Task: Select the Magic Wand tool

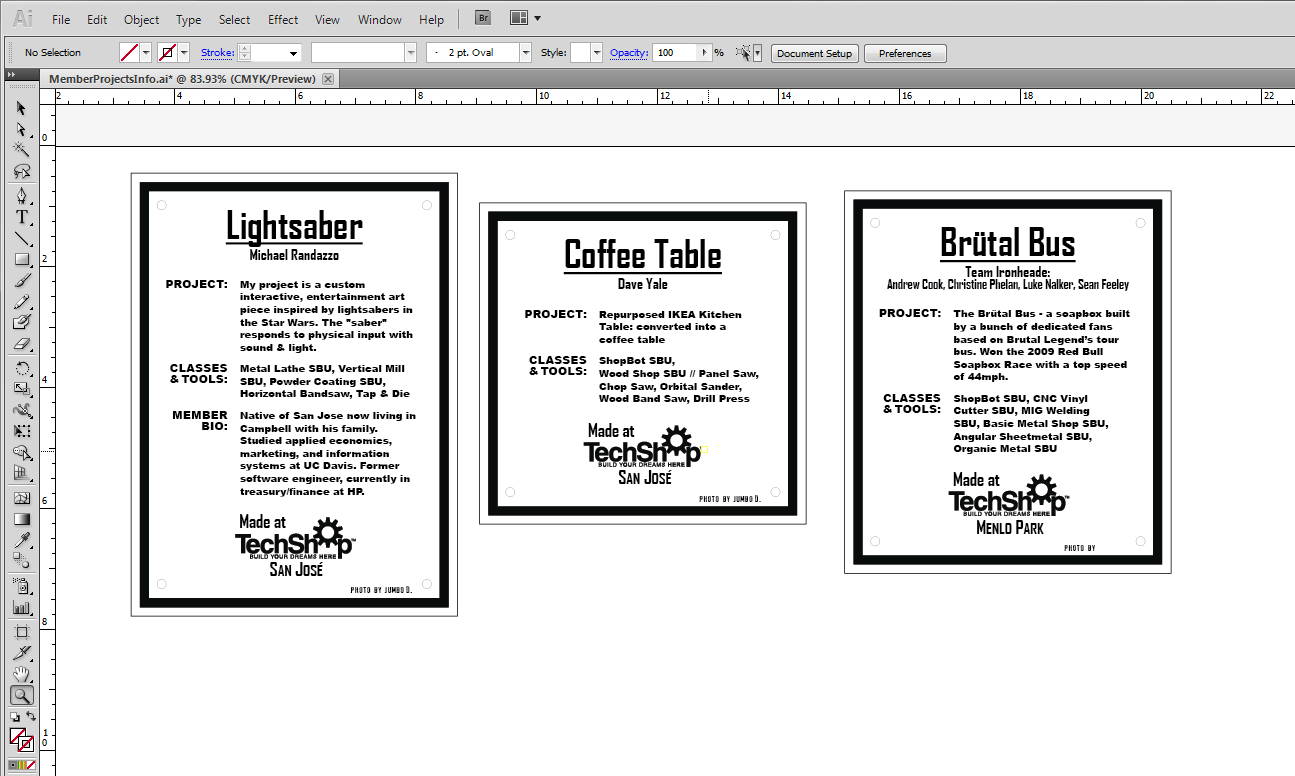Action: [x=21, y=149]
